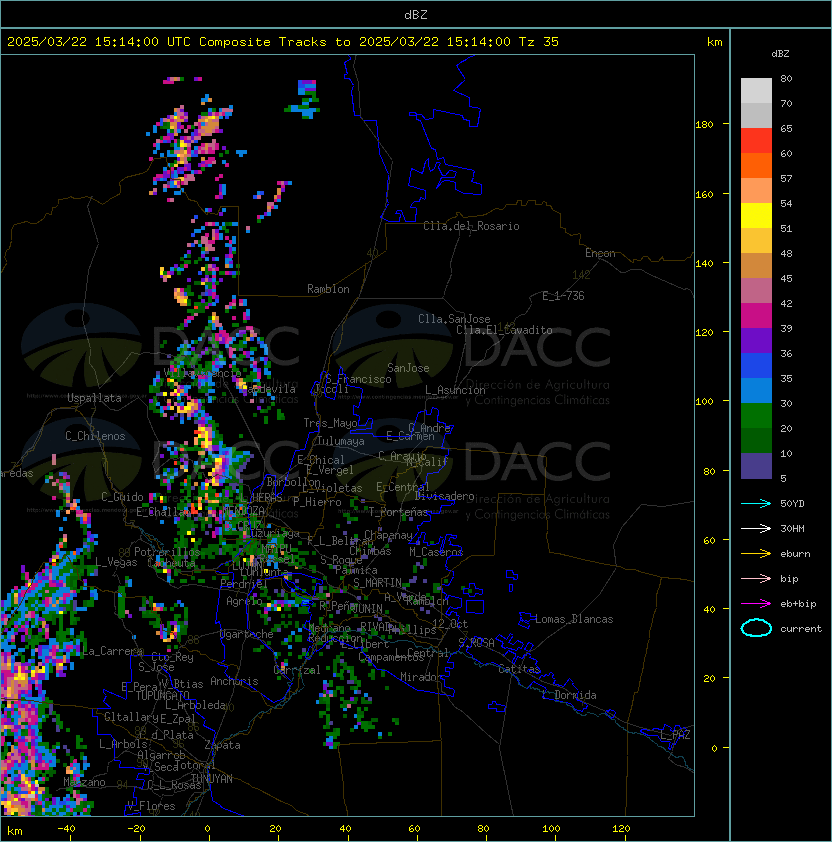
Task: Click the '50YD' legend label
Action: tap(792, 504)
